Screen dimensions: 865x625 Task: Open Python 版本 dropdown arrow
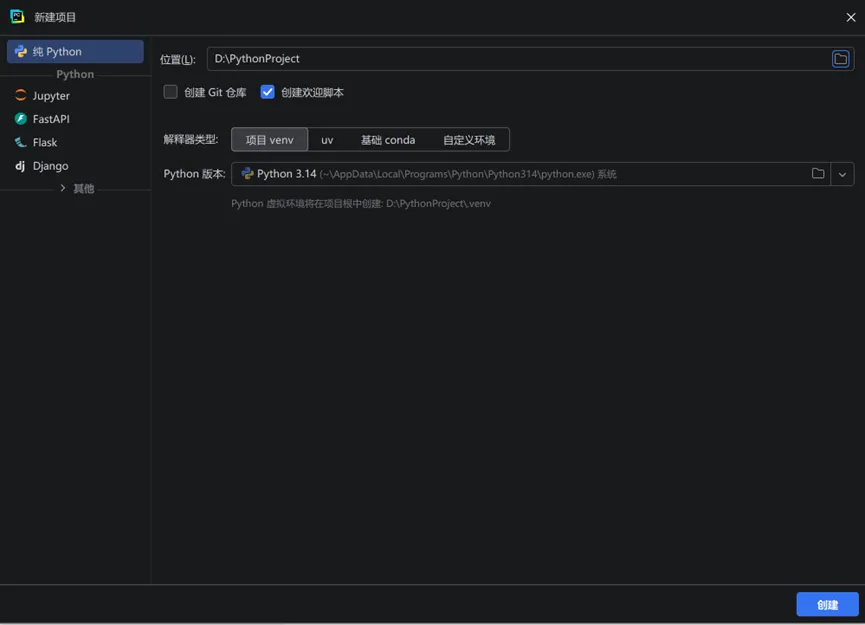(842, 174)
